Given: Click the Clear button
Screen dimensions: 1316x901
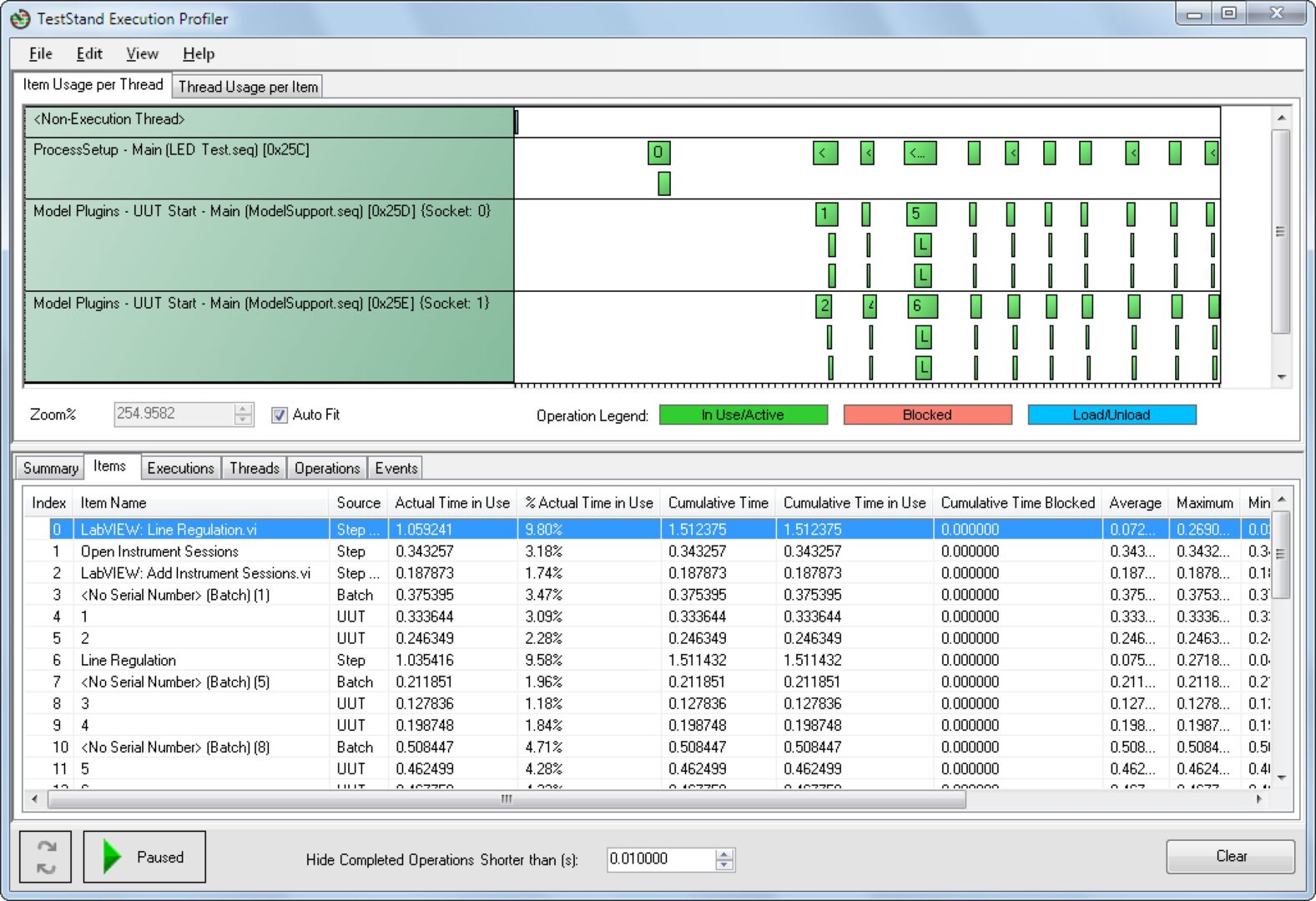Looking at the screenshot, I should pos(1230,857).
